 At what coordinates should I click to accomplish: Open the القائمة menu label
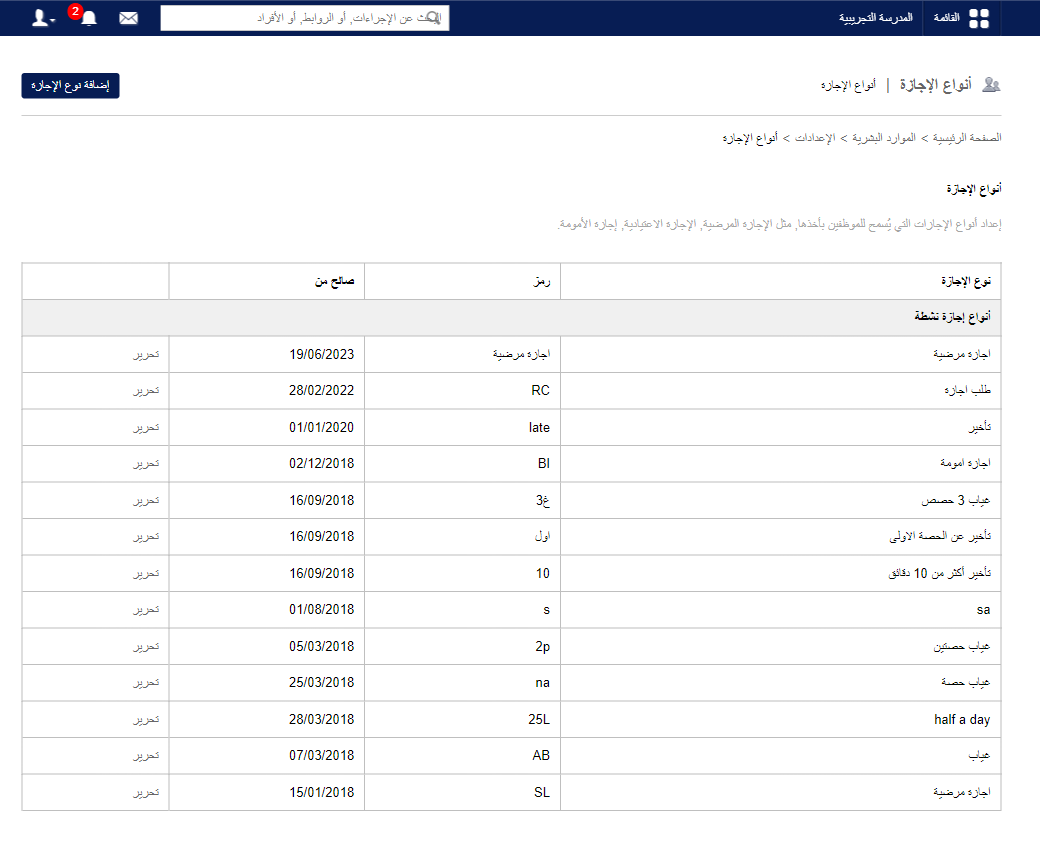[x=946, y=18]
